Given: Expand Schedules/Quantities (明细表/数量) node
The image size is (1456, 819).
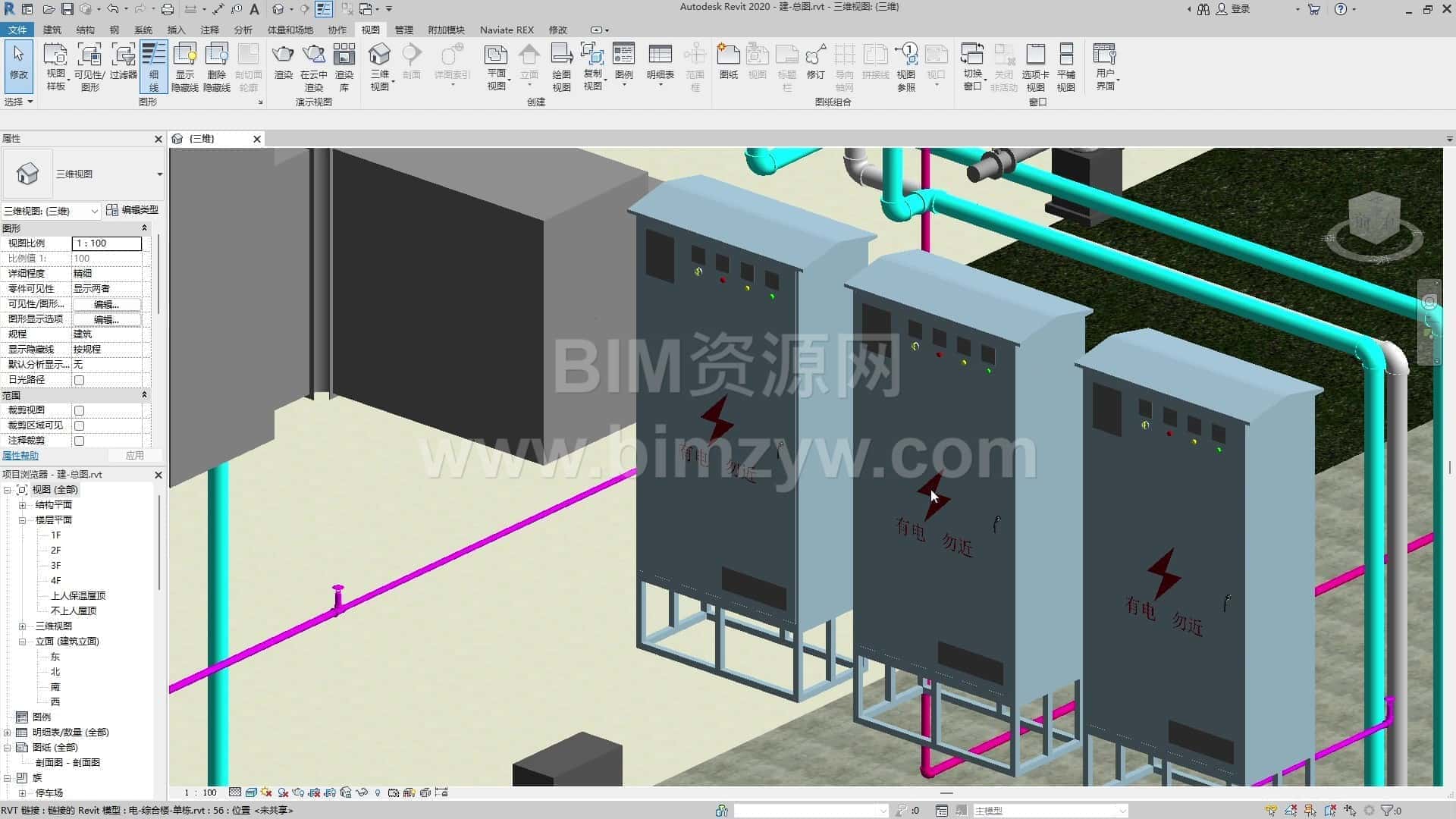Looking at the screenshot, I should 7,733.
